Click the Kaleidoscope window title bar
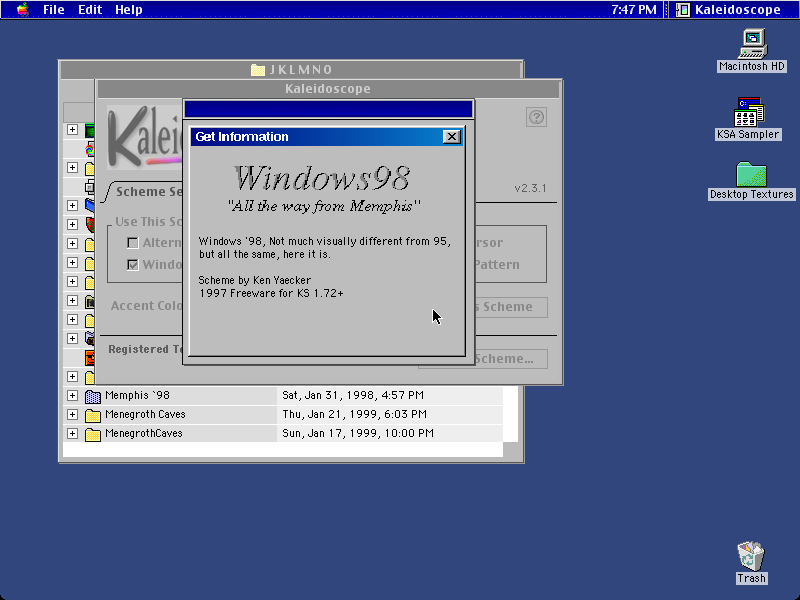Image resolution: width=800 pixels, height=600 pixels. pos(329,89)
